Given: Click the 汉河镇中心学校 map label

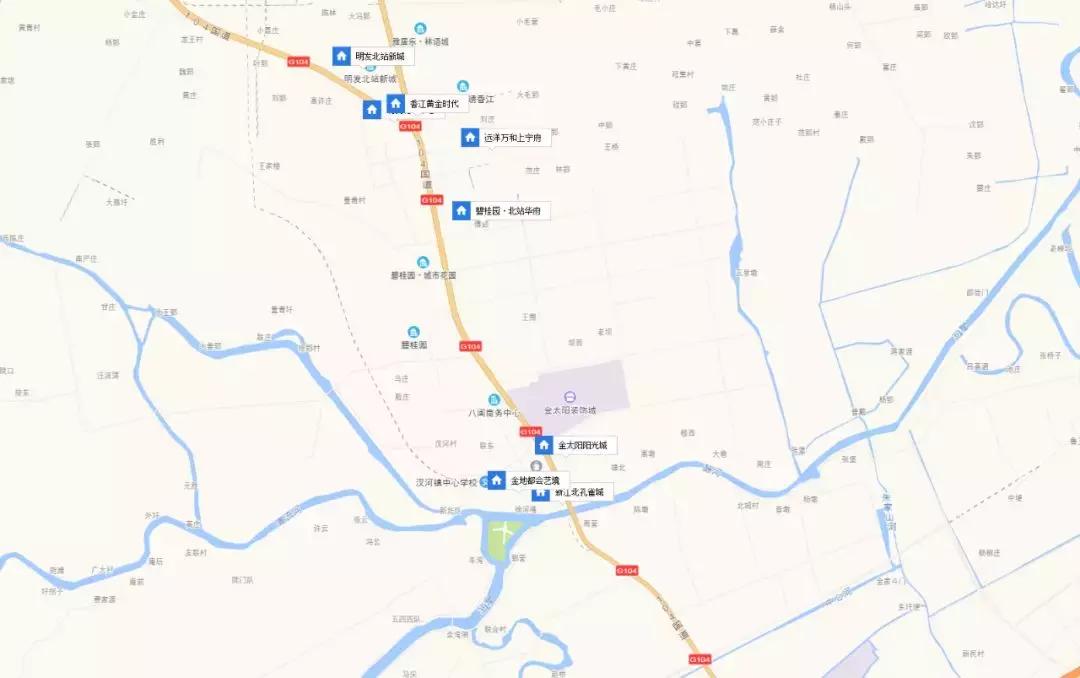Looking at the screenshot, I should (446, 482).
